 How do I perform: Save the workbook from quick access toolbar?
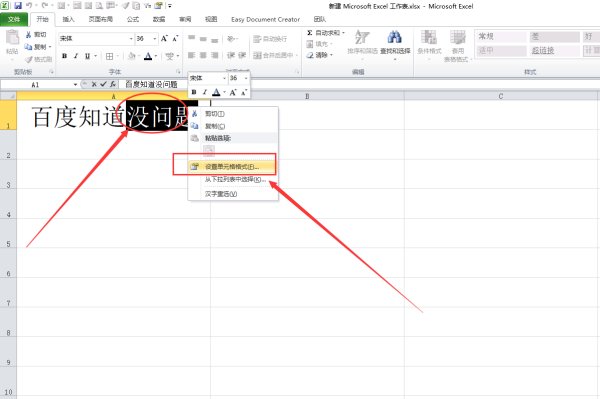point(18,6)
